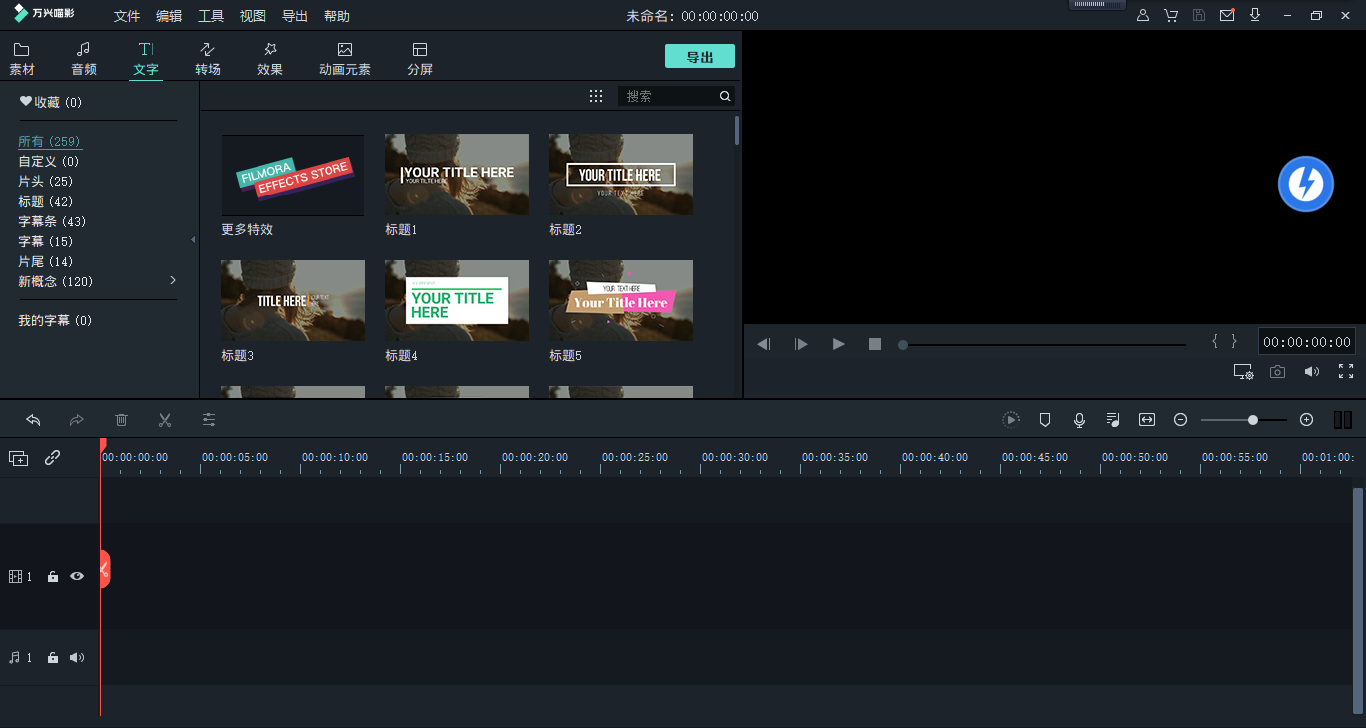The height and width of the screenshot is (728, 1366).
Task: Open the 文件 menu
Action: click(127, 16)
